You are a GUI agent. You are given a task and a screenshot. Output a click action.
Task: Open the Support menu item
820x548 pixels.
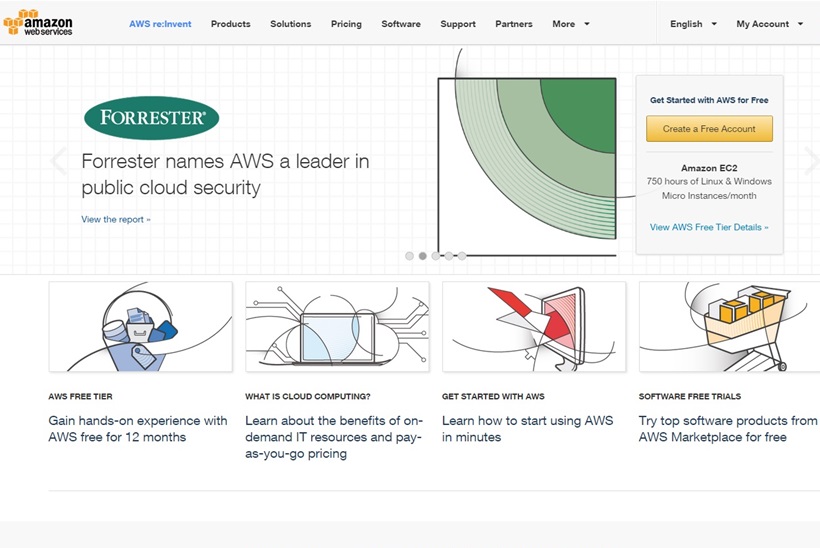pyautogui.click(x=458, y=24)
